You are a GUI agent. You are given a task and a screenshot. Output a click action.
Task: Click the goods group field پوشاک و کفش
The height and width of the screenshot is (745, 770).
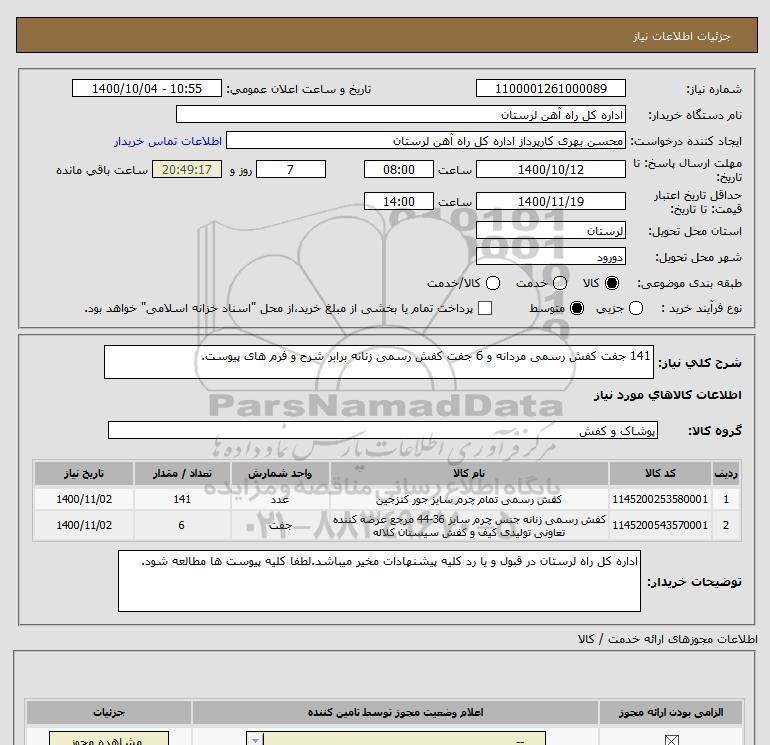pyautogui.click(x=383, y=430)
